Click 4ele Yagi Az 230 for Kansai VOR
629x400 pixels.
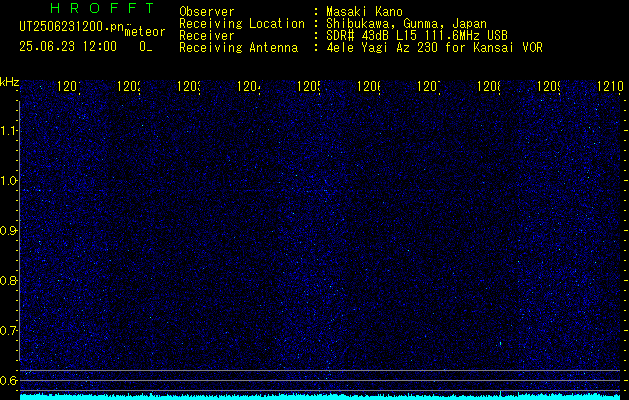(x=434, y=48)
